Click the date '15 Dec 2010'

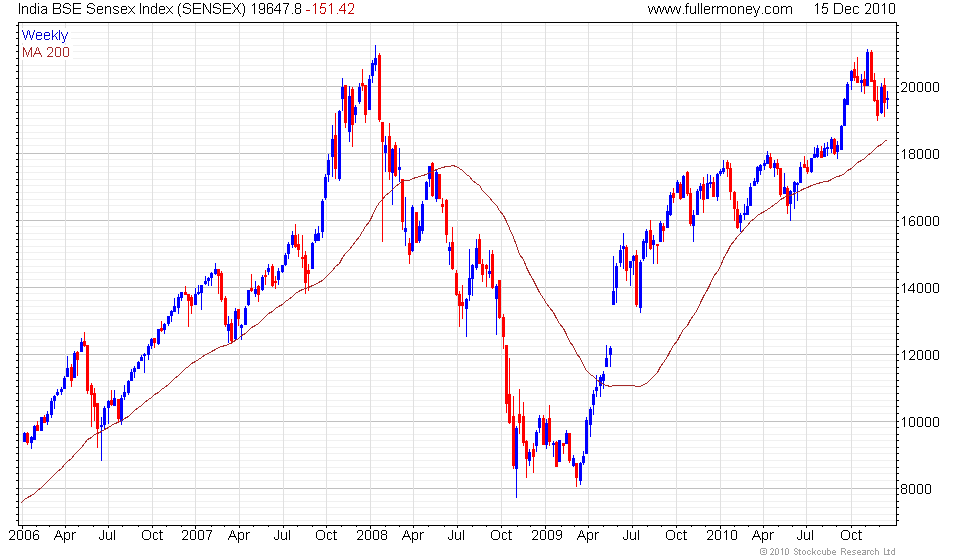[x=854, y=9]
